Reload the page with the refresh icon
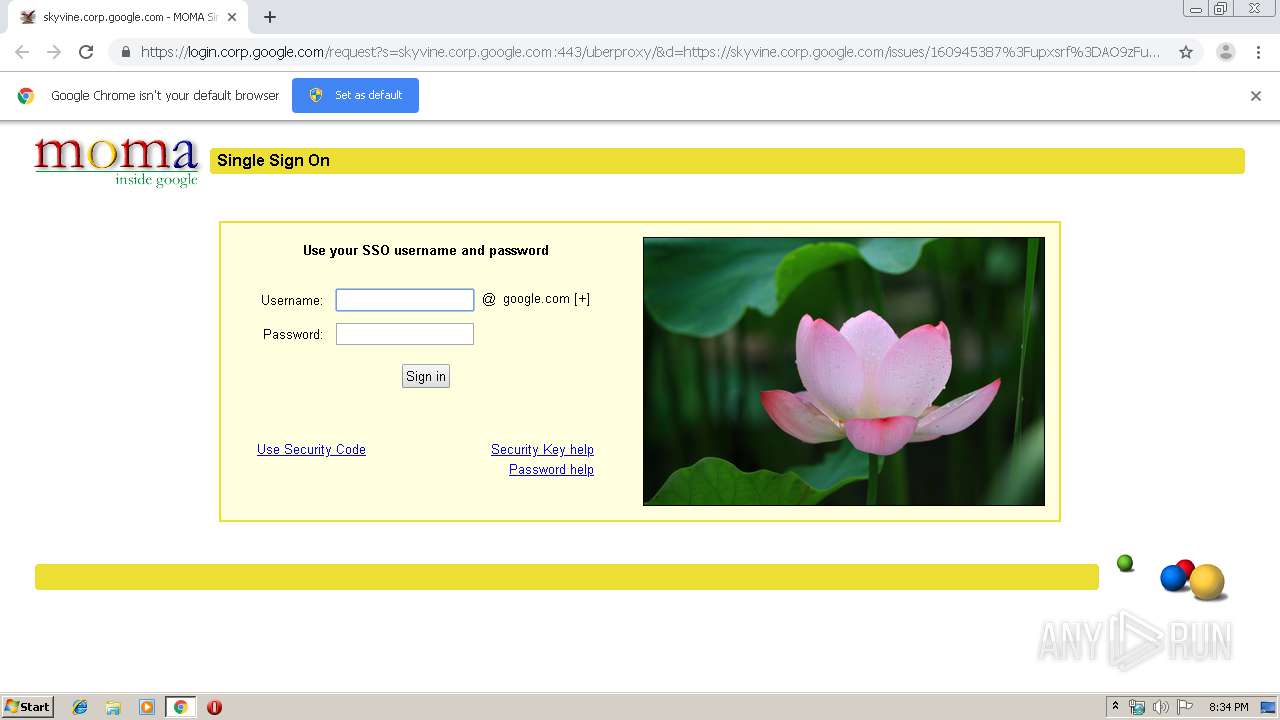Screen dimensions: 1280x720 tap(86, 52)
